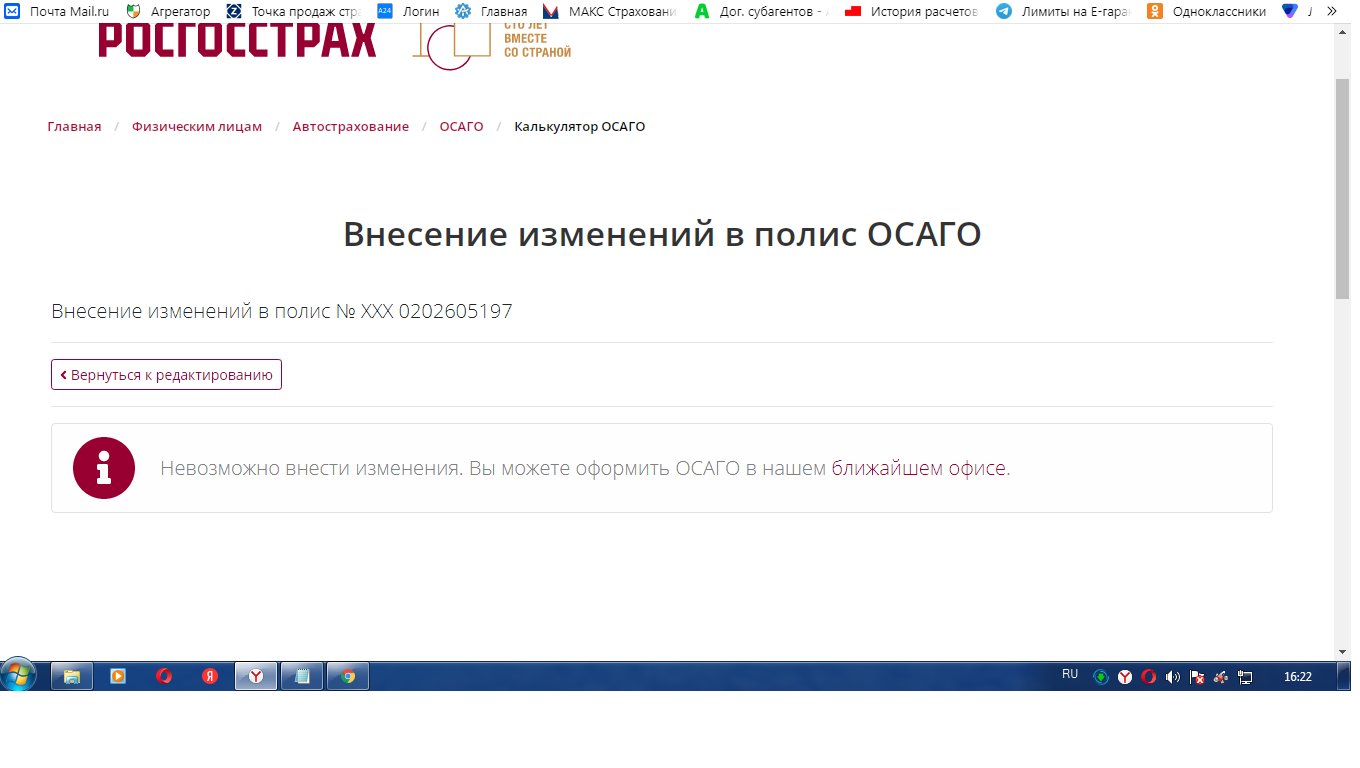Navigate to Физическим лицам breadcrumb
The width and height of the screenshot is (1360, 768).
pyautogui.click(x=197, y=127)
